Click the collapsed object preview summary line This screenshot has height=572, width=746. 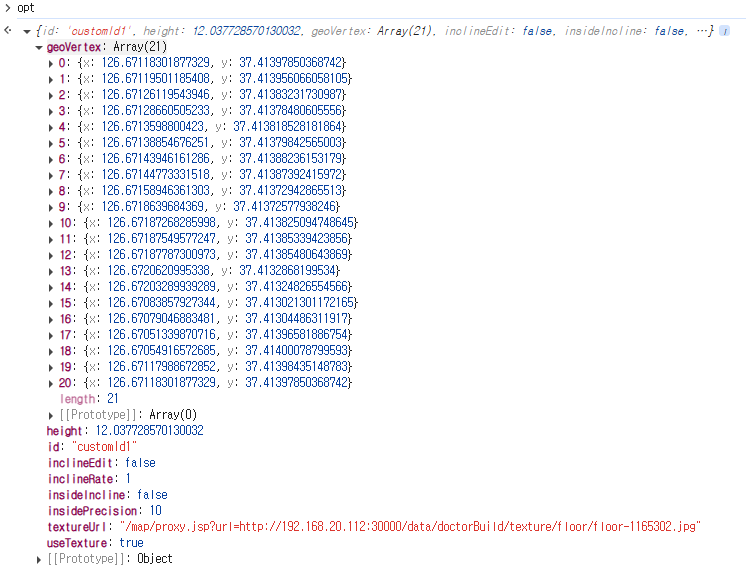[x=375, y=31]
